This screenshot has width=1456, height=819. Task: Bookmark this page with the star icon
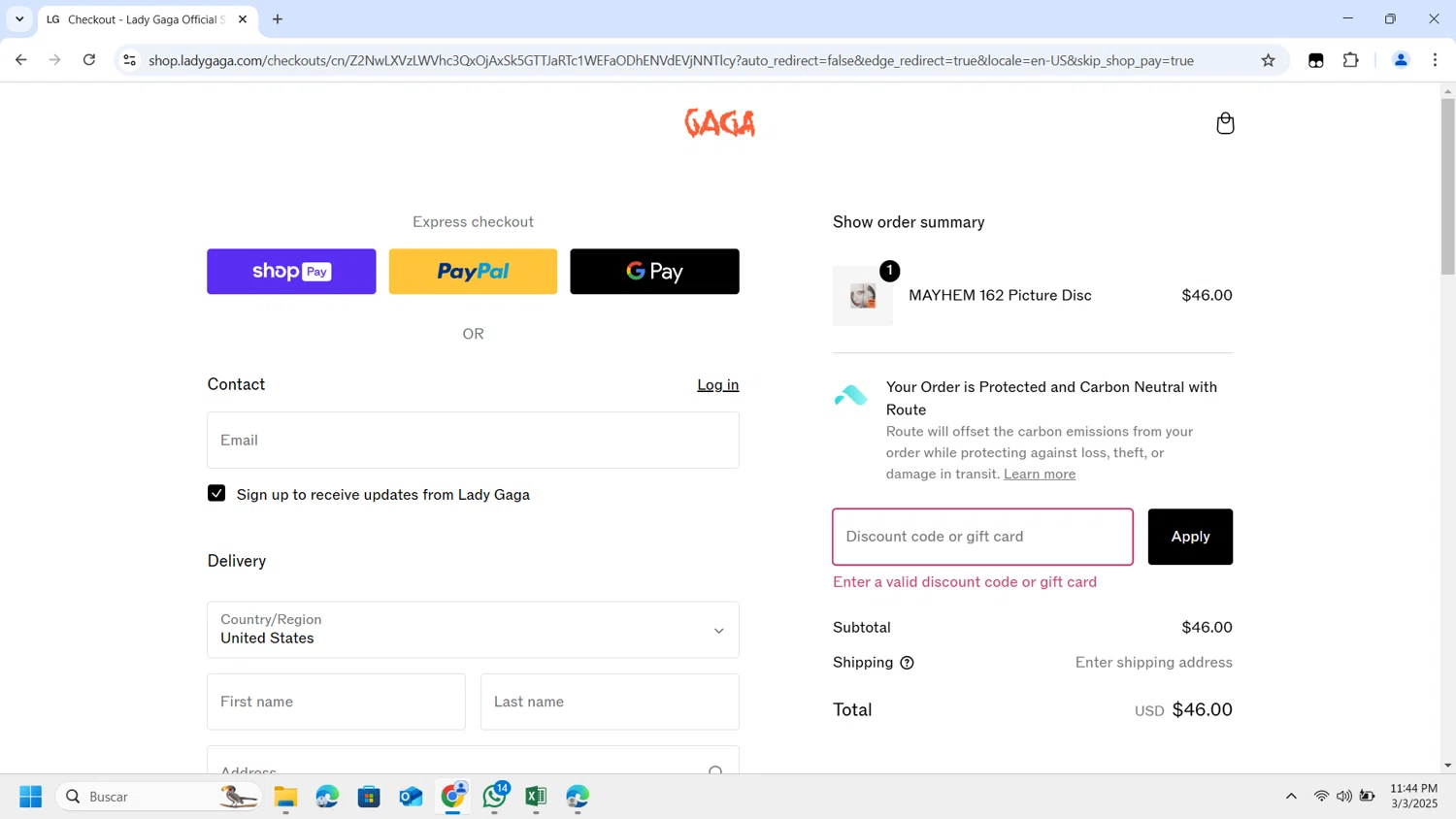pos(1268,60)
